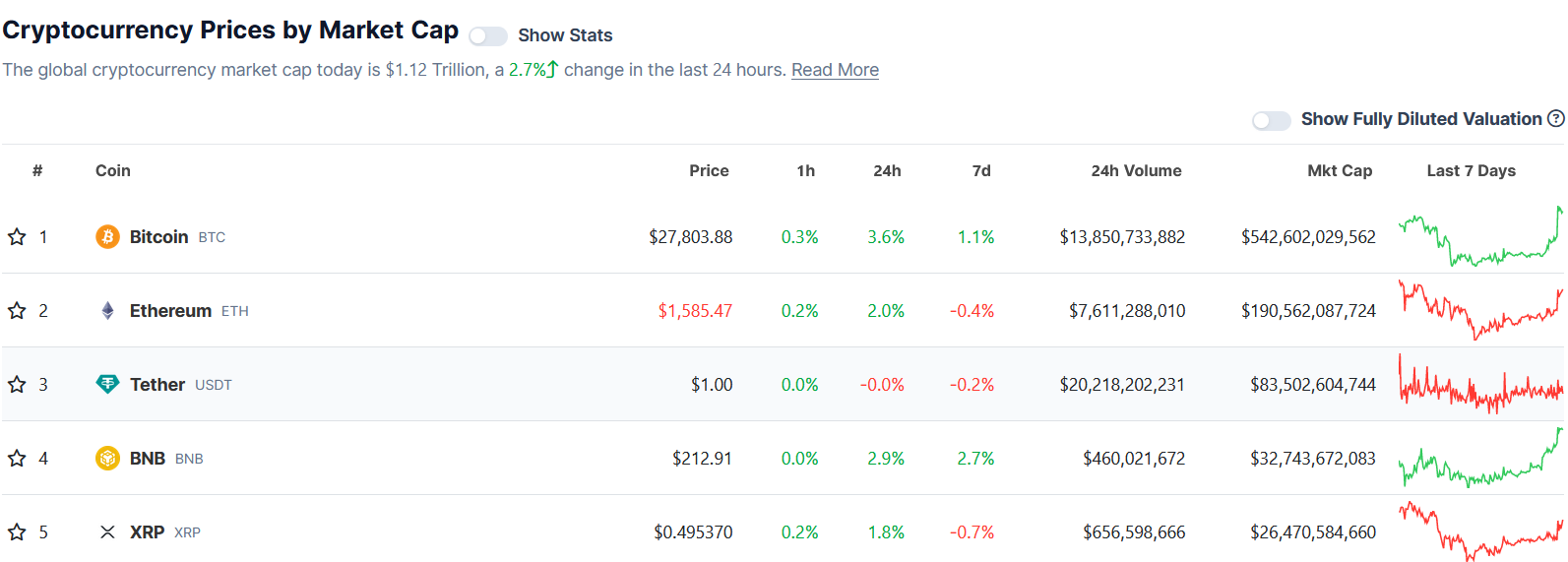1568x562 pixels.
Task: Open the Bitcoin coin page link
Action: tap(158, 237)
